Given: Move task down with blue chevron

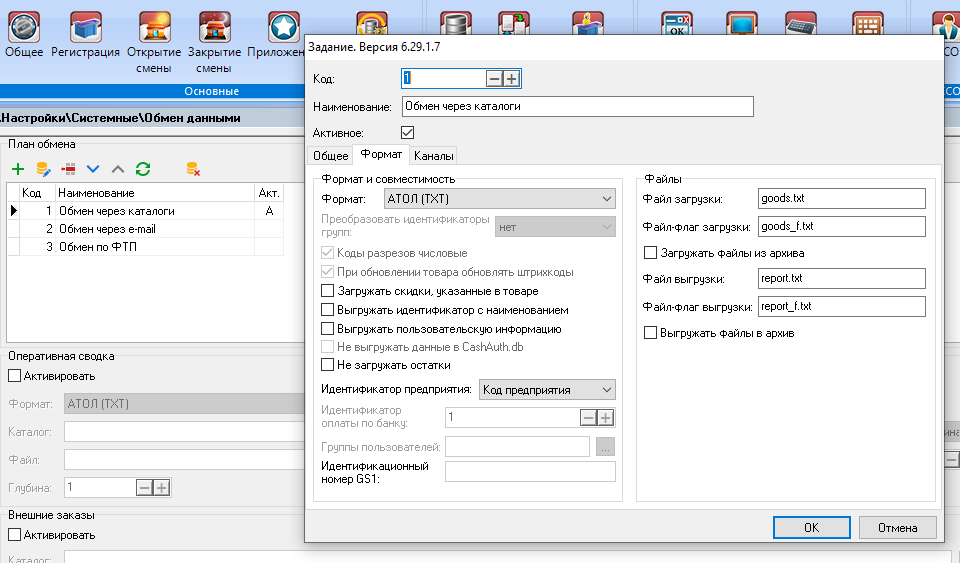Looking at the screenshot, I should tap(93, 169).
